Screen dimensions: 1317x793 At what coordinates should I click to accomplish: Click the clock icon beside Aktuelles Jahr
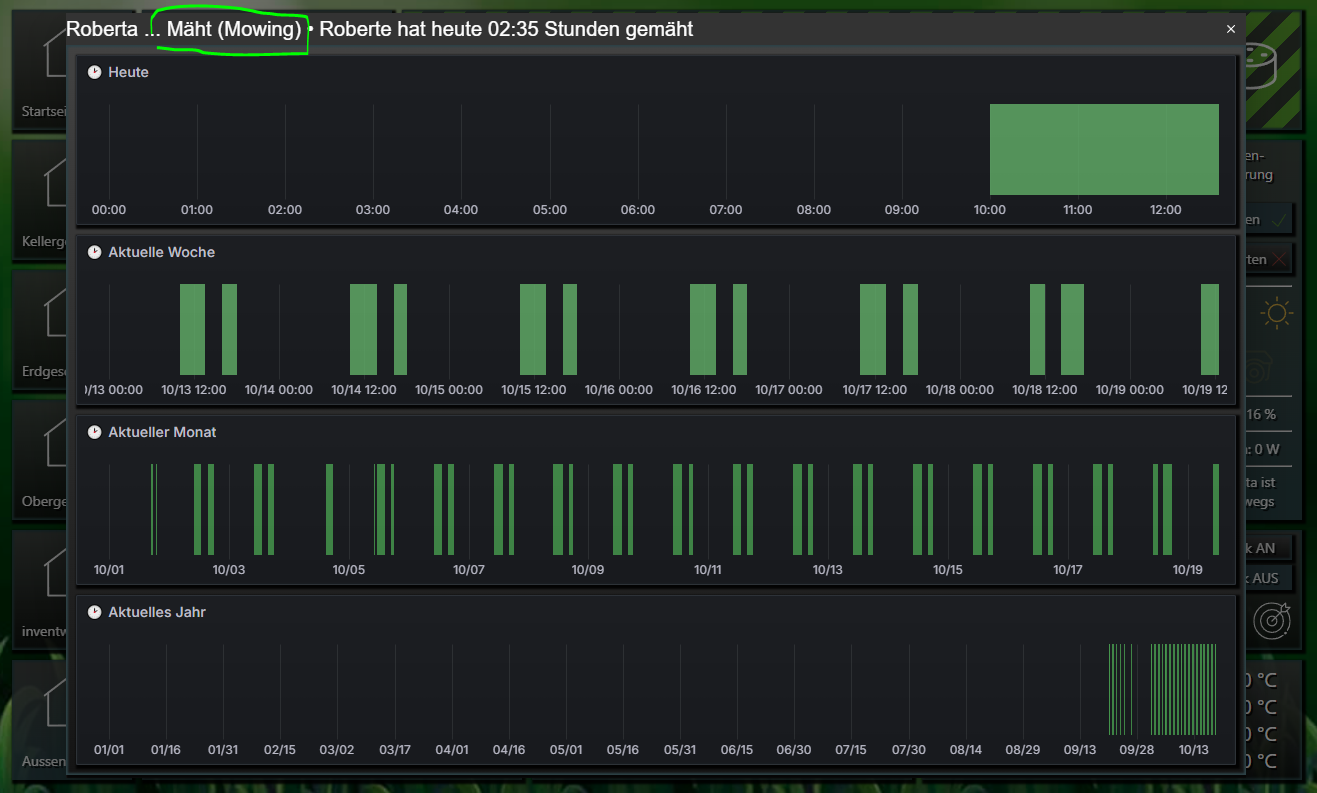(95, 611)
